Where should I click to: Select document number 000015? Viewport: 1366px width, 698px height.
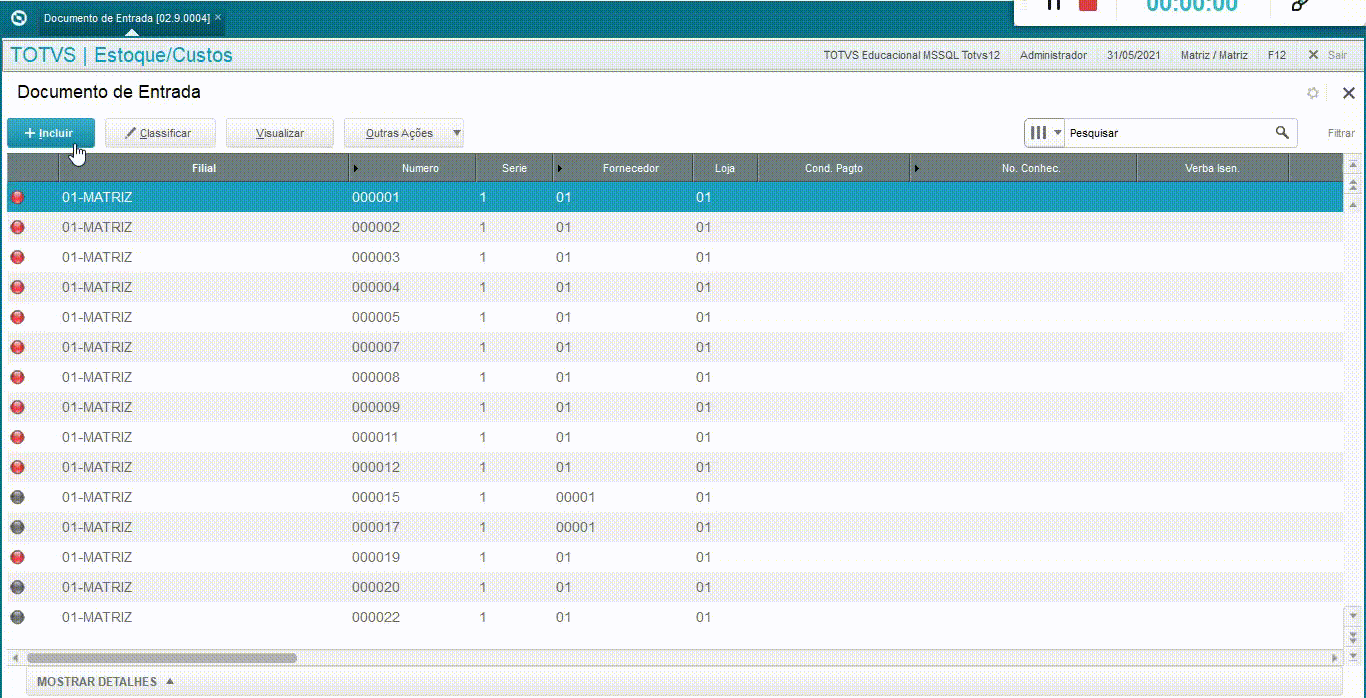point(376,497)
